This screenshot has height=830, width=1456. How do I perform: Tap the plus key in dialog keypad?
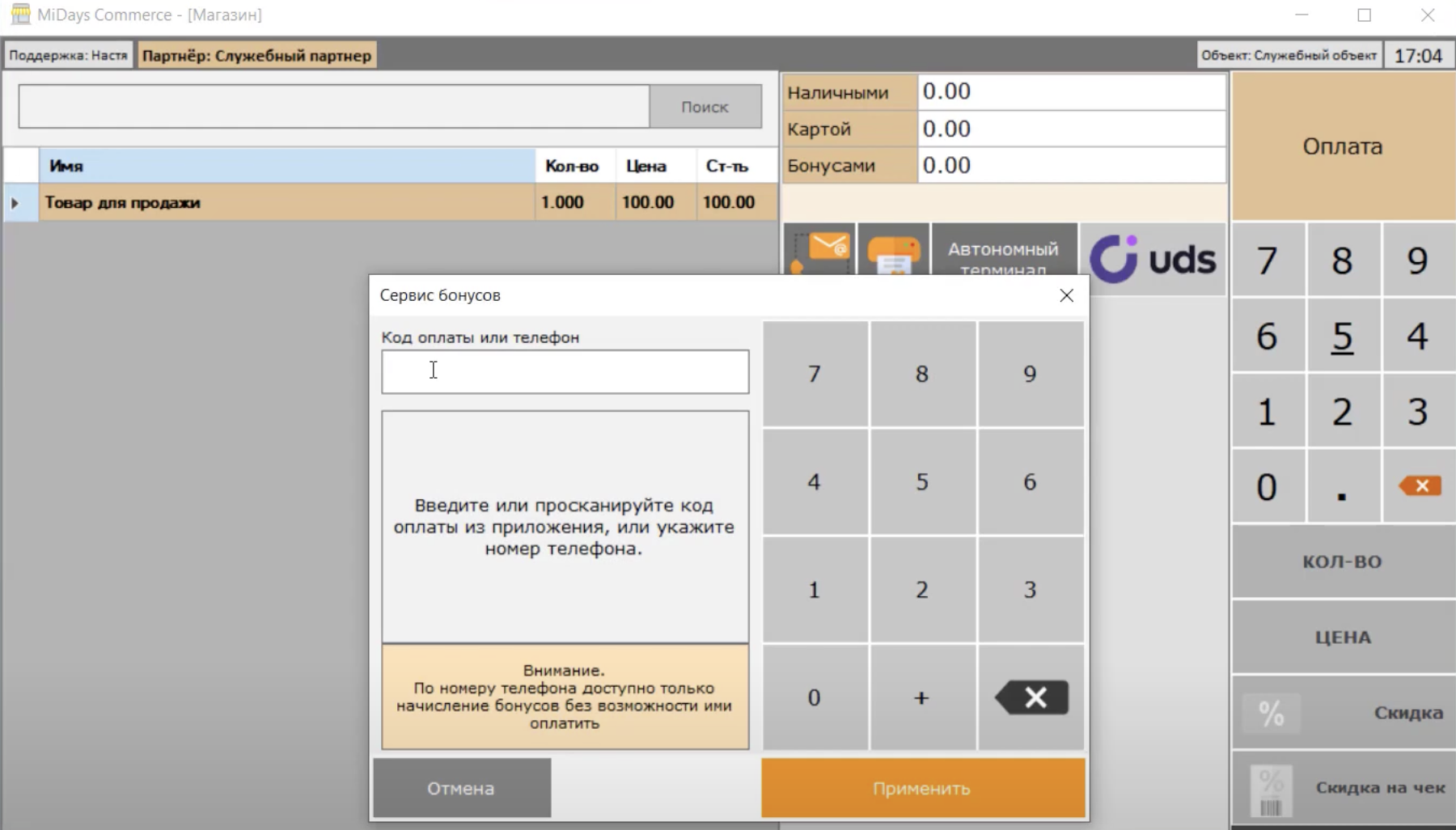pyautogui.click(x=922, y=697)
